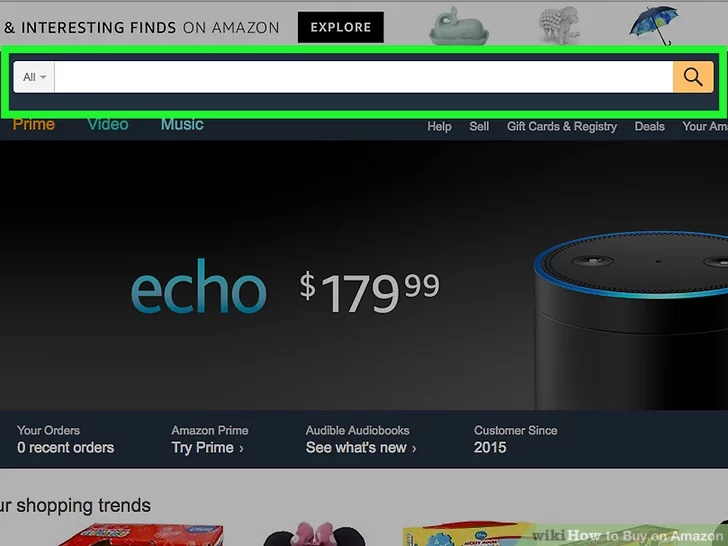Click Try Prime chevron link

(x=208, y=448)
